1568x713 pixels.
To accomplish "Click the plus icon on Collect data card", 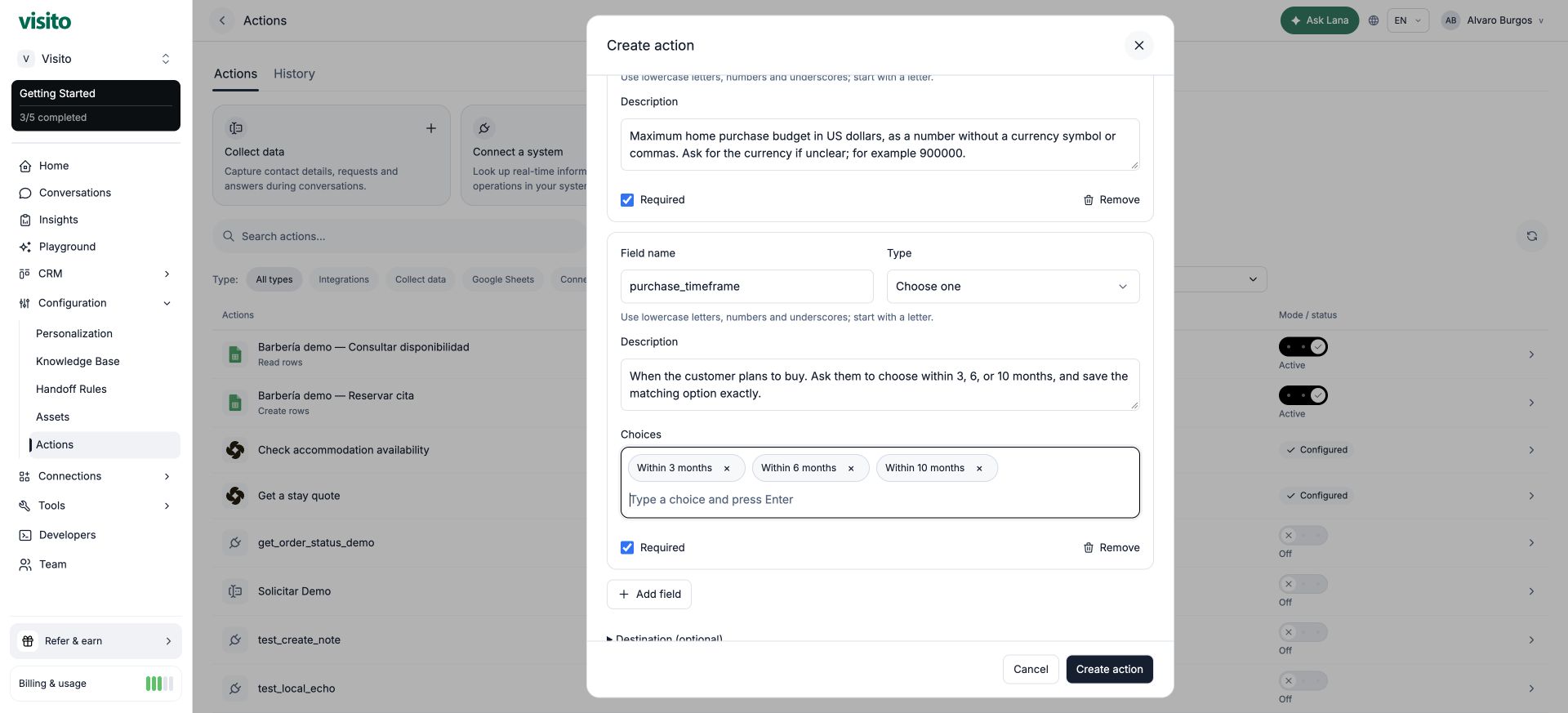I will (x=431, y=129).
